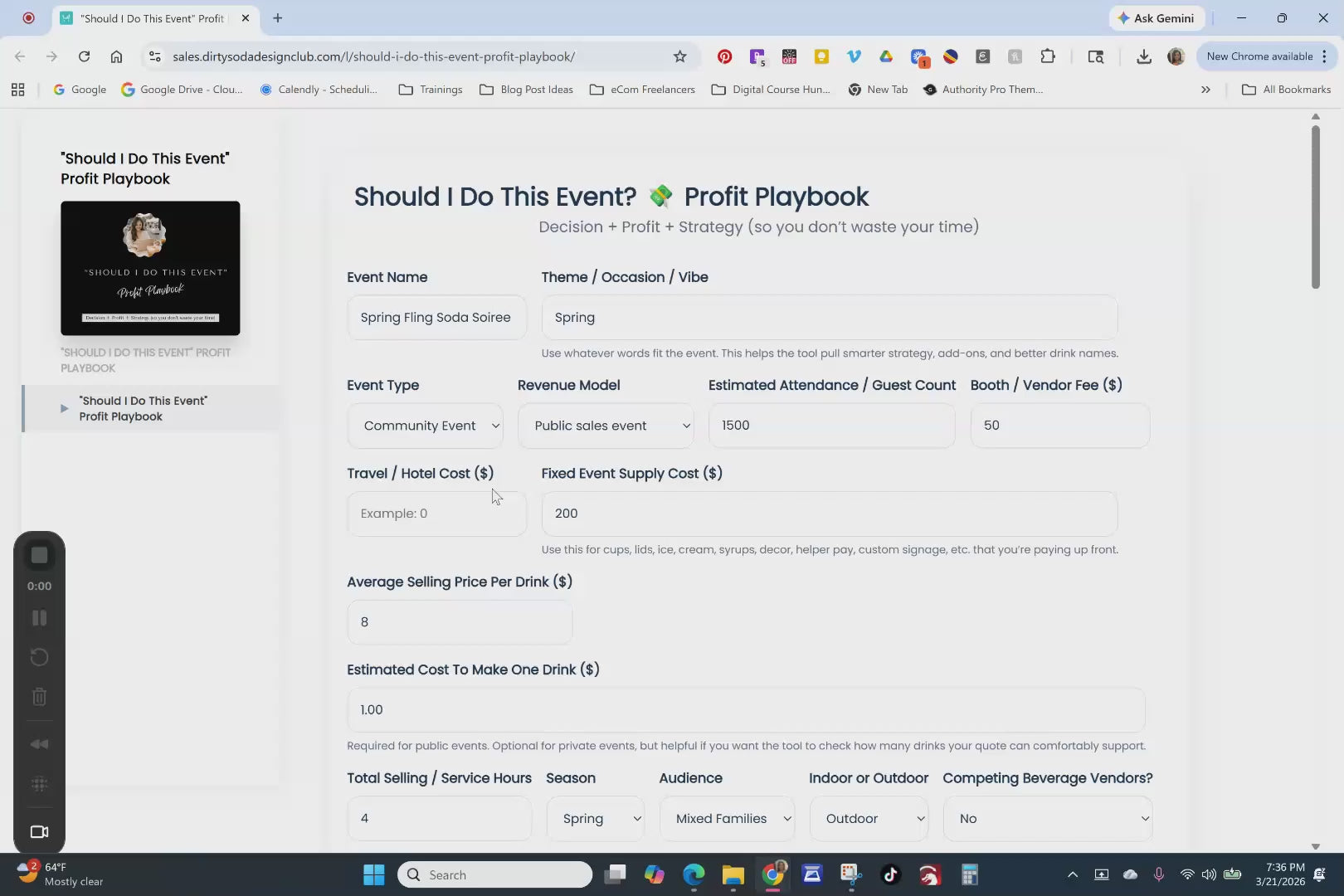This screenshot has width=1344, height=896.
Task: Open the Vimeo extension
Action: click(x=854, y=56)
